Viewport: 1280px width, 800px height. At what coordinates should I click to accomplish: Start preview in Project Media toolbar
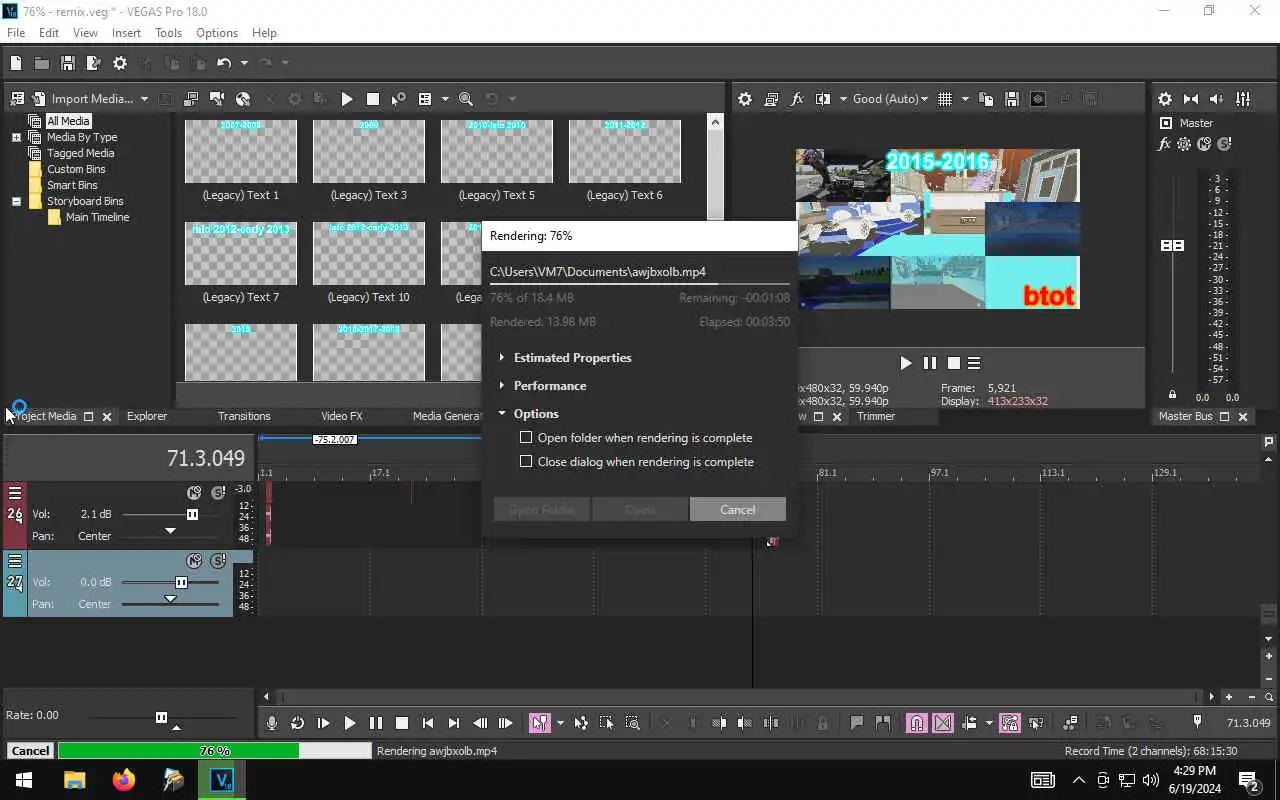click(x=347, y=99)
